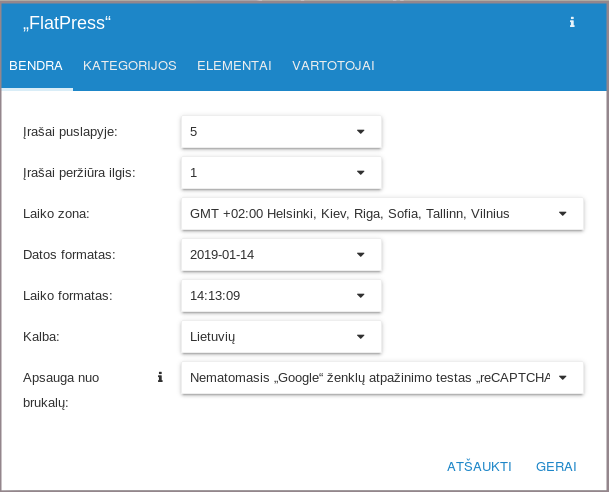Select the Bendra tab
Screen dimensions: 609x492
36,66
